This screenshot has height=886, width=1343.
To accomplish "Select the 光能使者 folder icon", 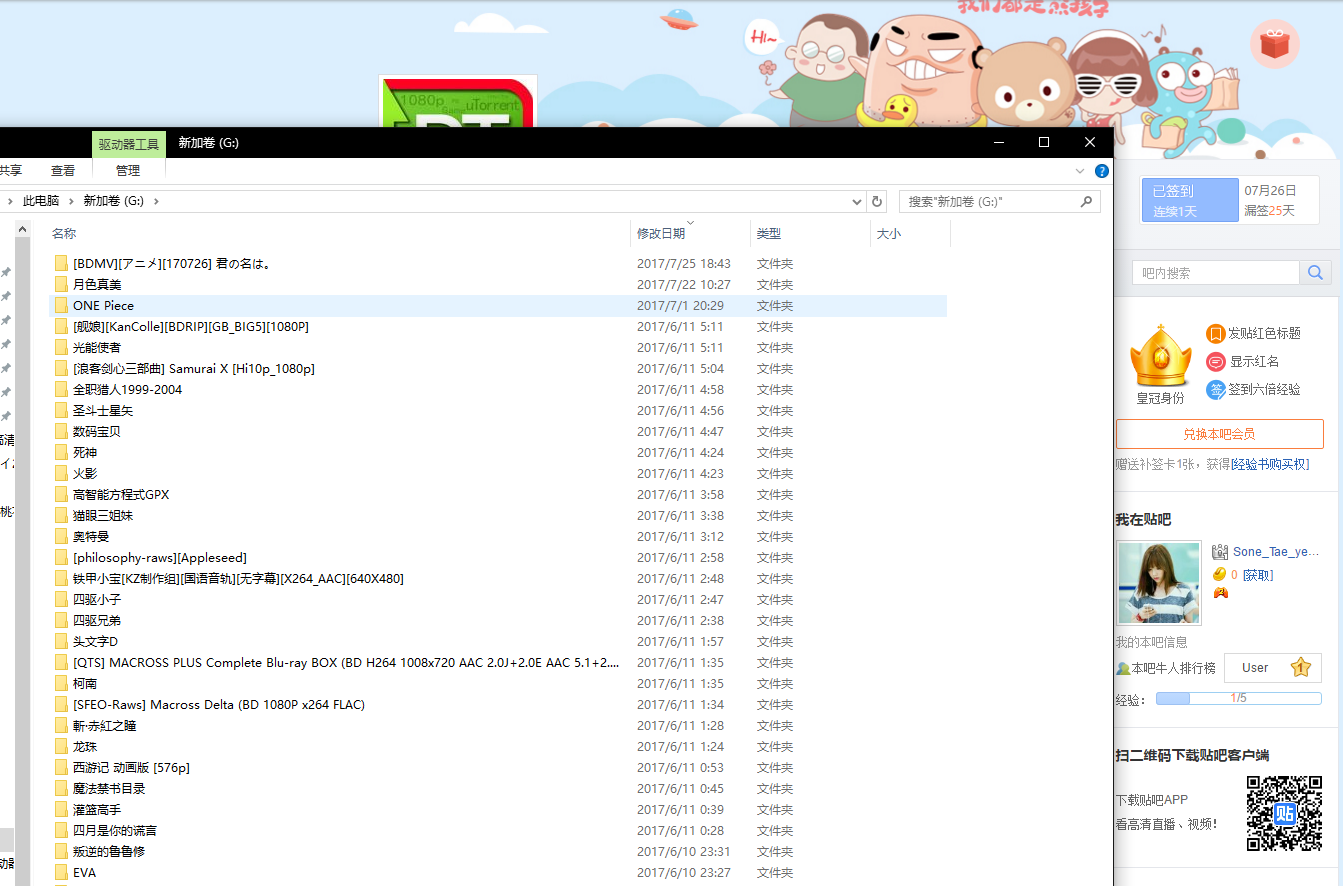I will pos(62,348).
